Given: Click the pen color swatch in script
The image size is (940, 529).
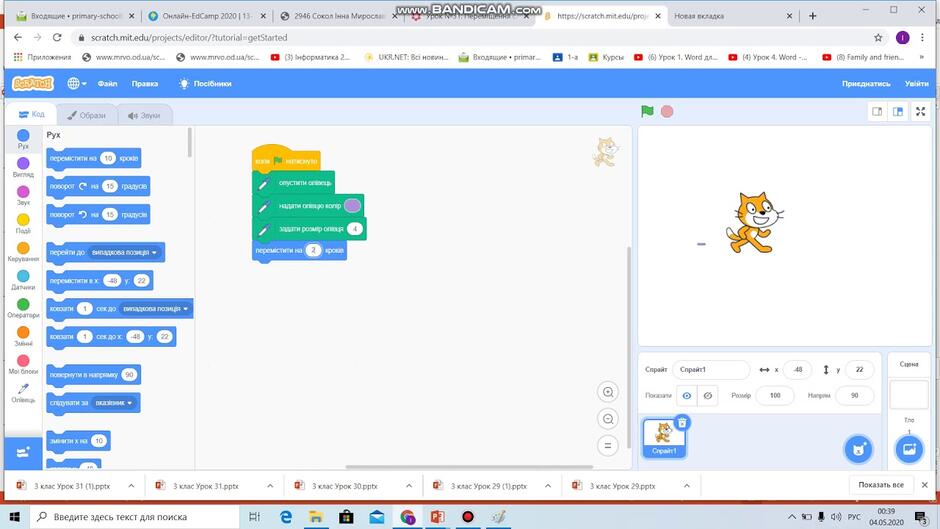Looking at the screenshot, I should [352, 206].
